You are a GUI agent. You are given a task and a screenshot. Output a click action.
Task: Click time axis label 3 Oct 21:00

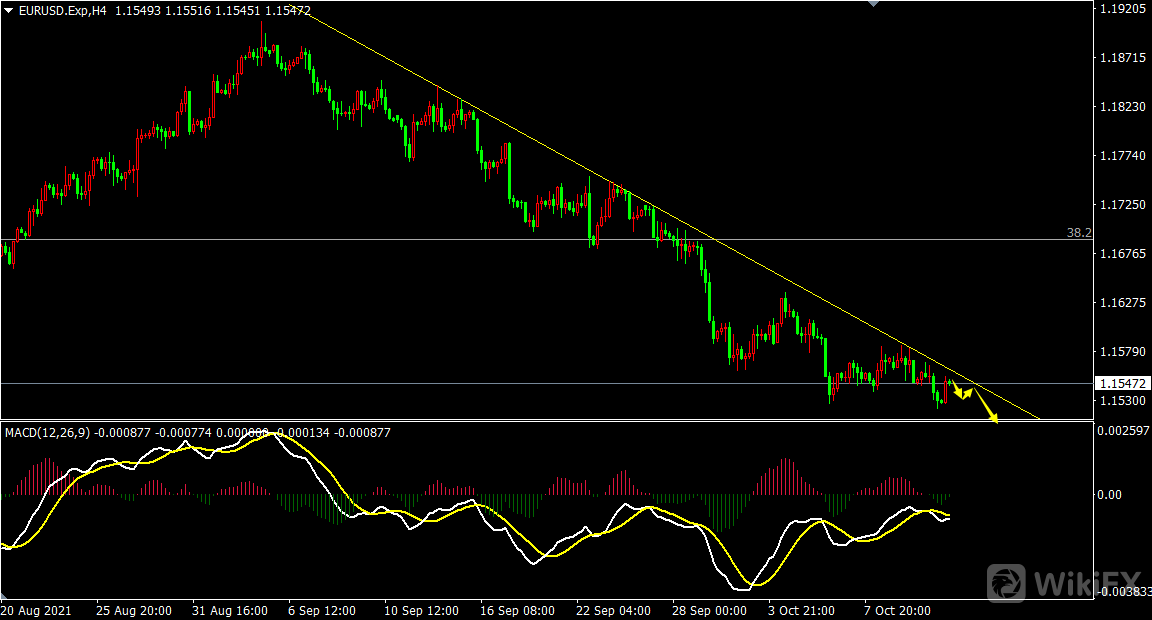tap(801, 610)
